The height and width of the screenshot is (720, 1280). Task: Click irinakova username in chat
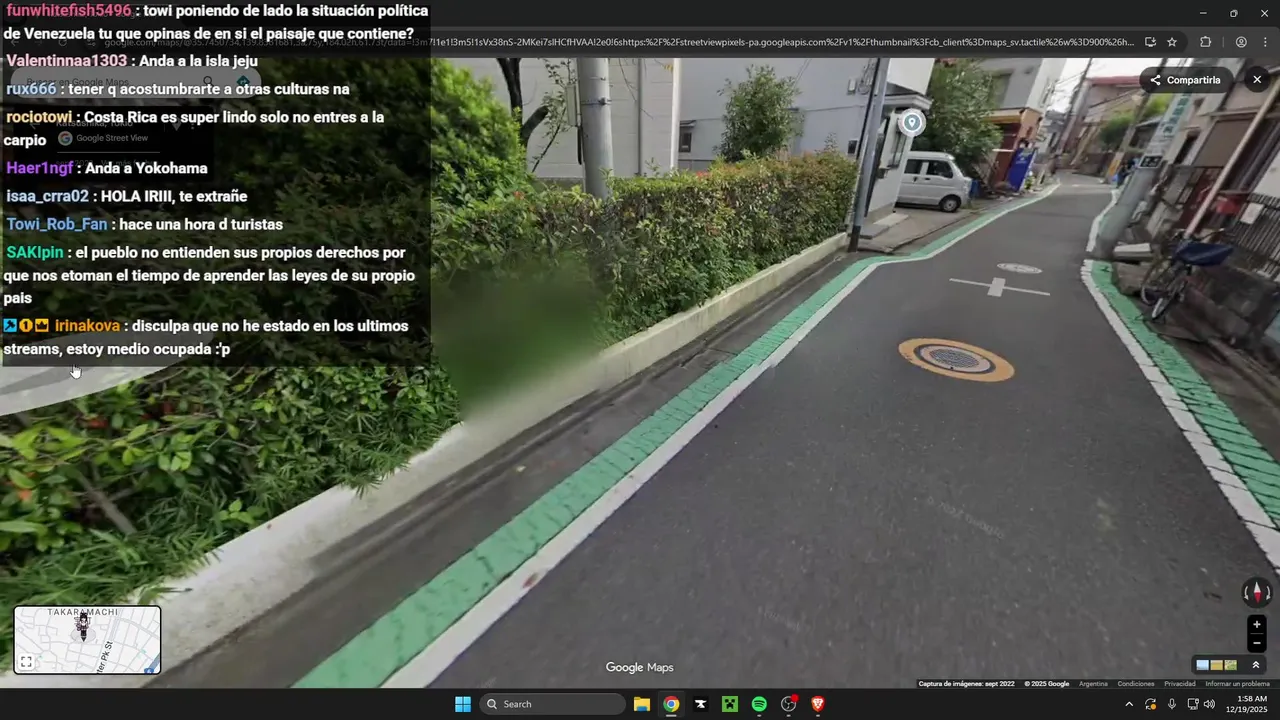[x=87, y=326]
